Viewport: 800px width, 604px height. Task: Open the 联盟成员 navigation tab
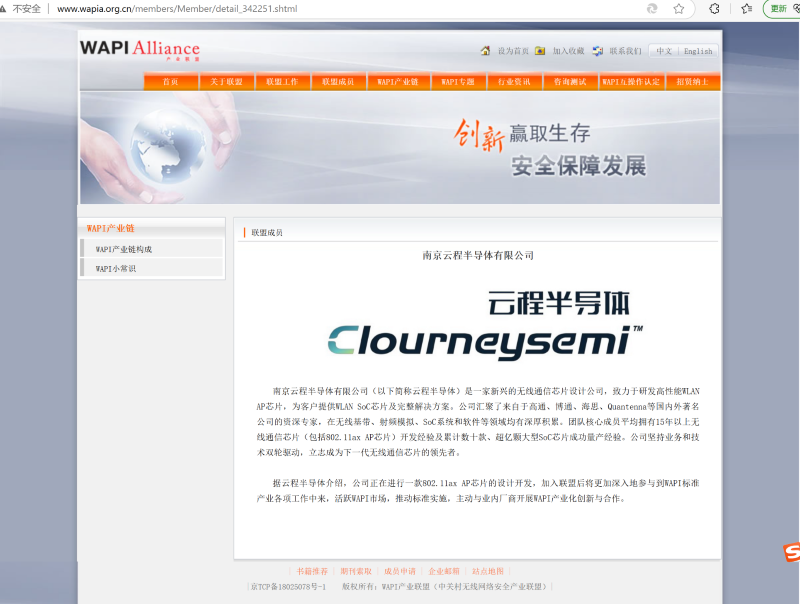[x=338, y=82]
